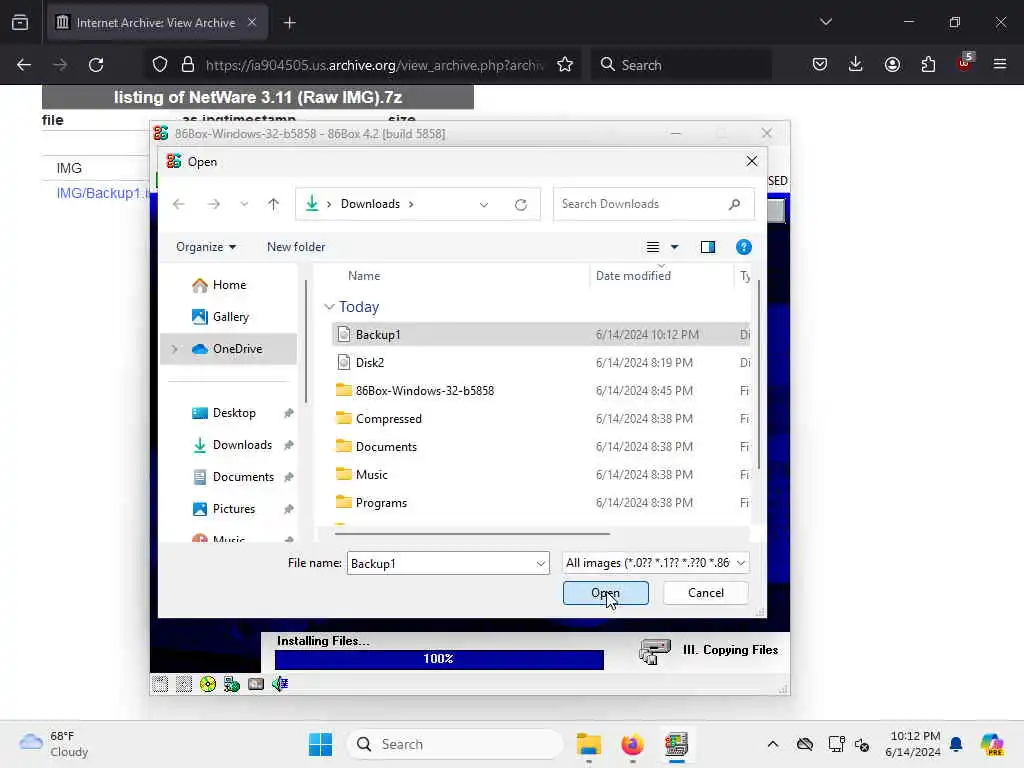Click second floppy drive icon in 86Box status bar

click(184, 684)
